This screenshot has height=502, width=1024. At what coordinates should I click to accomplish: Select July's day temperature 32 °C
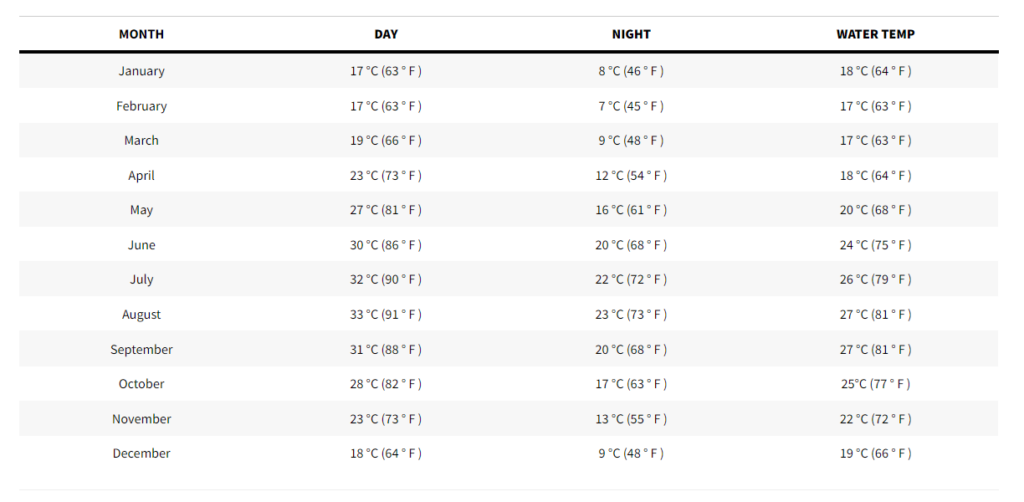point(386,280)
